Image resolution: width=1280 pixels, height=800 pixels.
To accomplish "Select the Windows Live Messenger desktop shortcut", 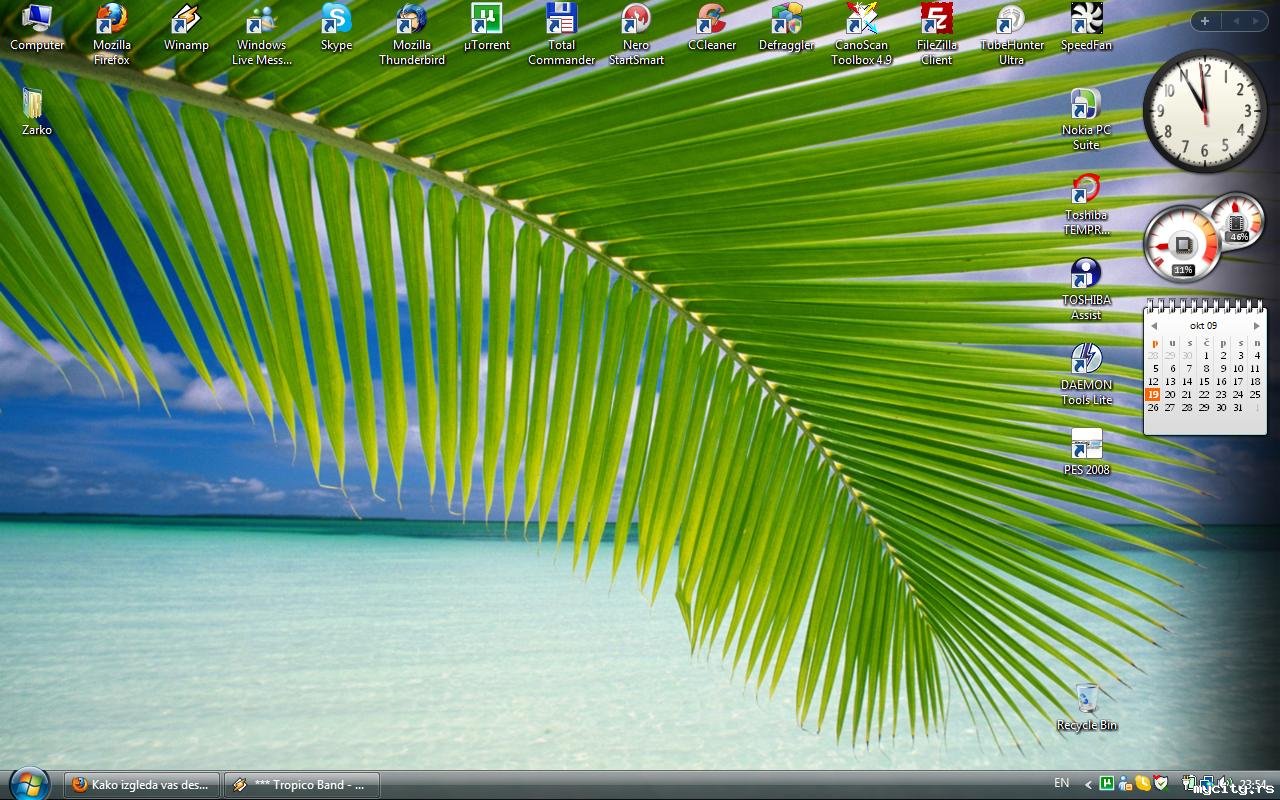I will click(261, 34).
